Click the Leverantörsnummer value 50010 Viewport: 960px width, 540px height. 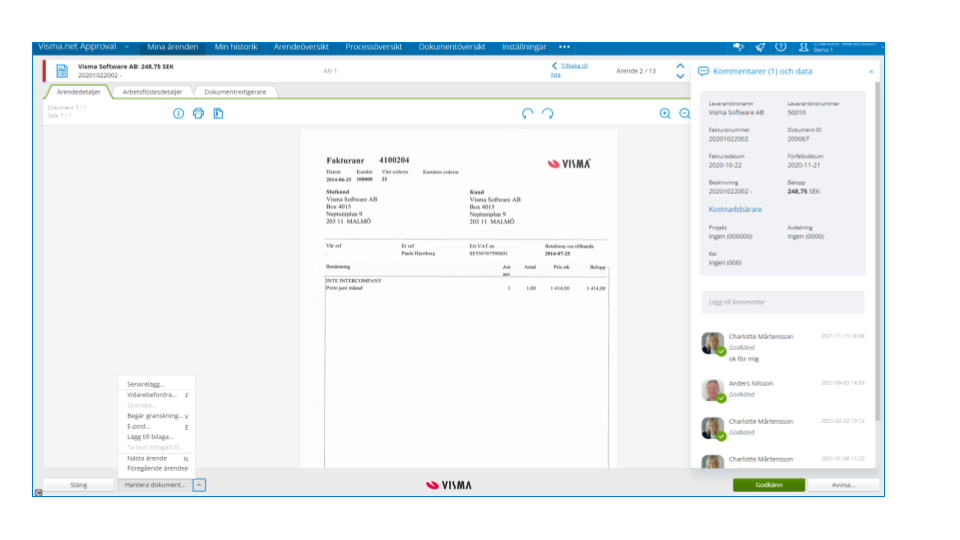pyautogui.click(x=797, y=113)
